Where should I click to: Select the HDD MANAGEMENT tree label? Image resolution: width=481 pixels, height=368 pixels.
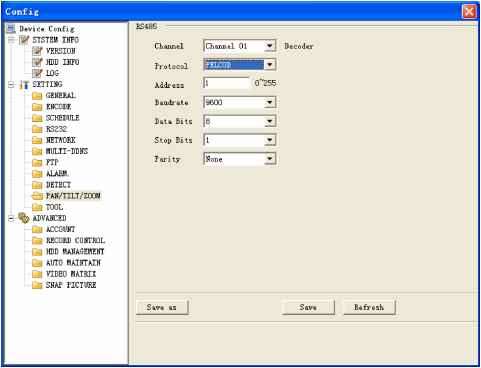pos(75,251)
